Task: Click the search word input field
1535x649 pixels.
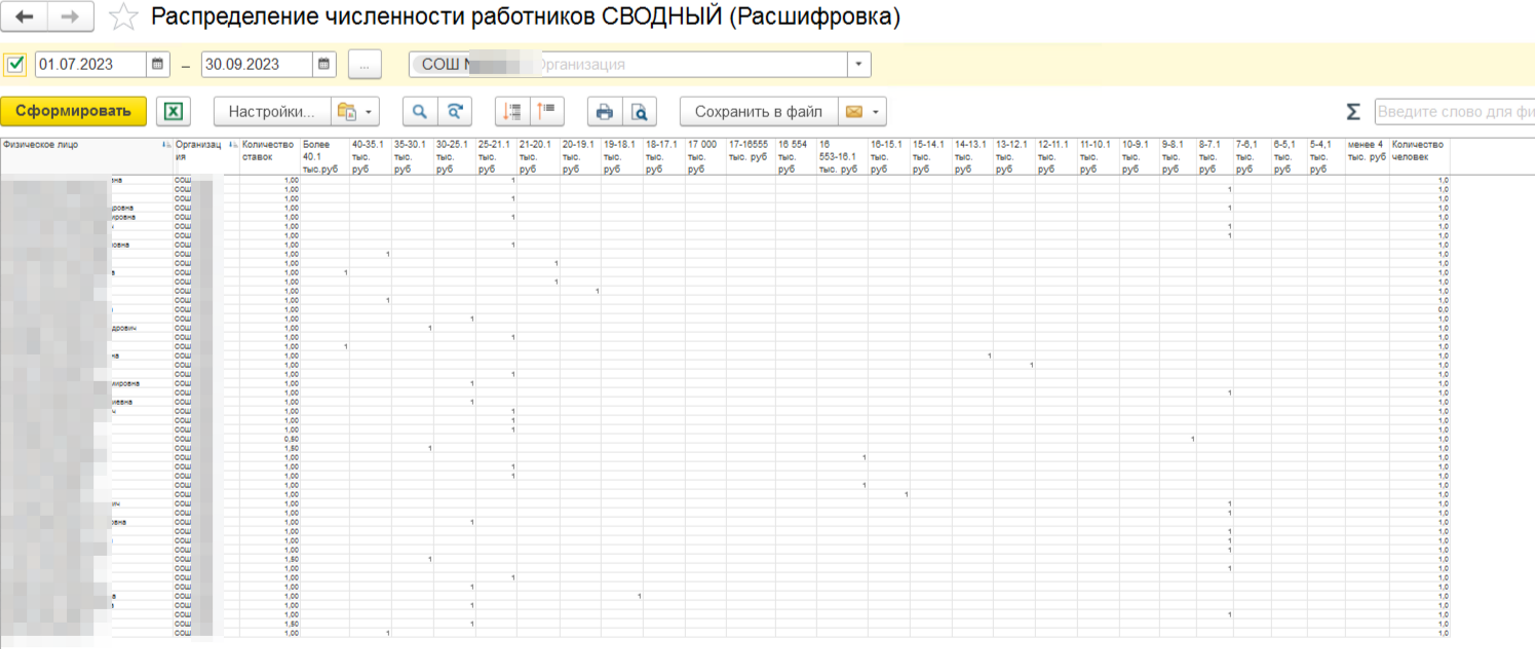Action: (x=1454, y=111)
